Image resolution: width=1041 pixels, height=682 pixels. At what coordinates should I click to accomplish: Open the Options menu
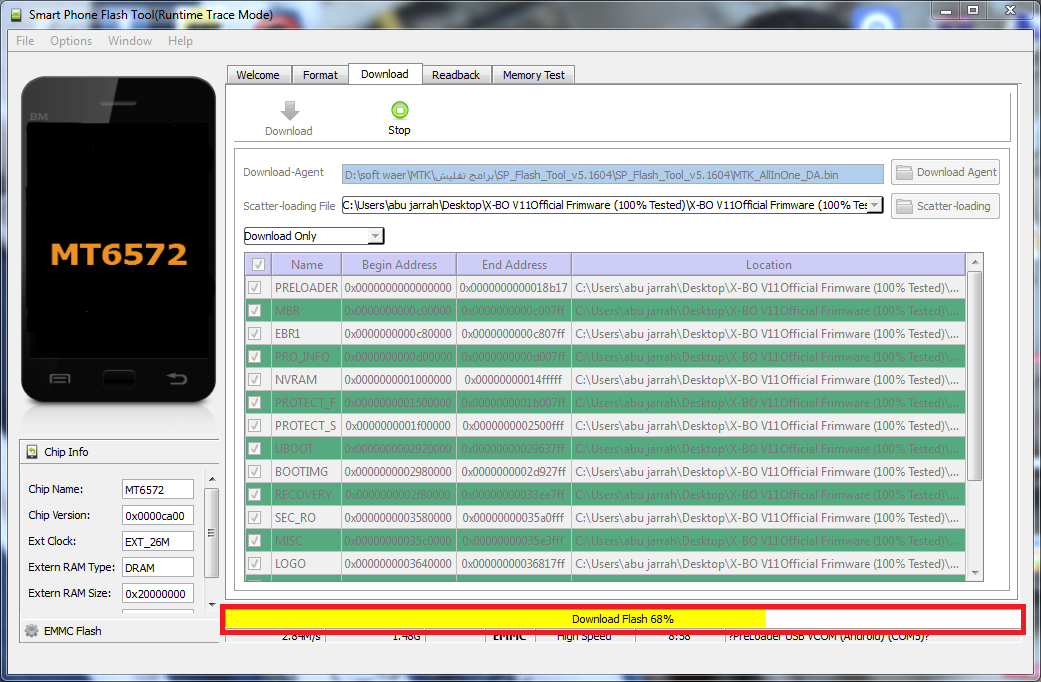[x=71, y=41]
